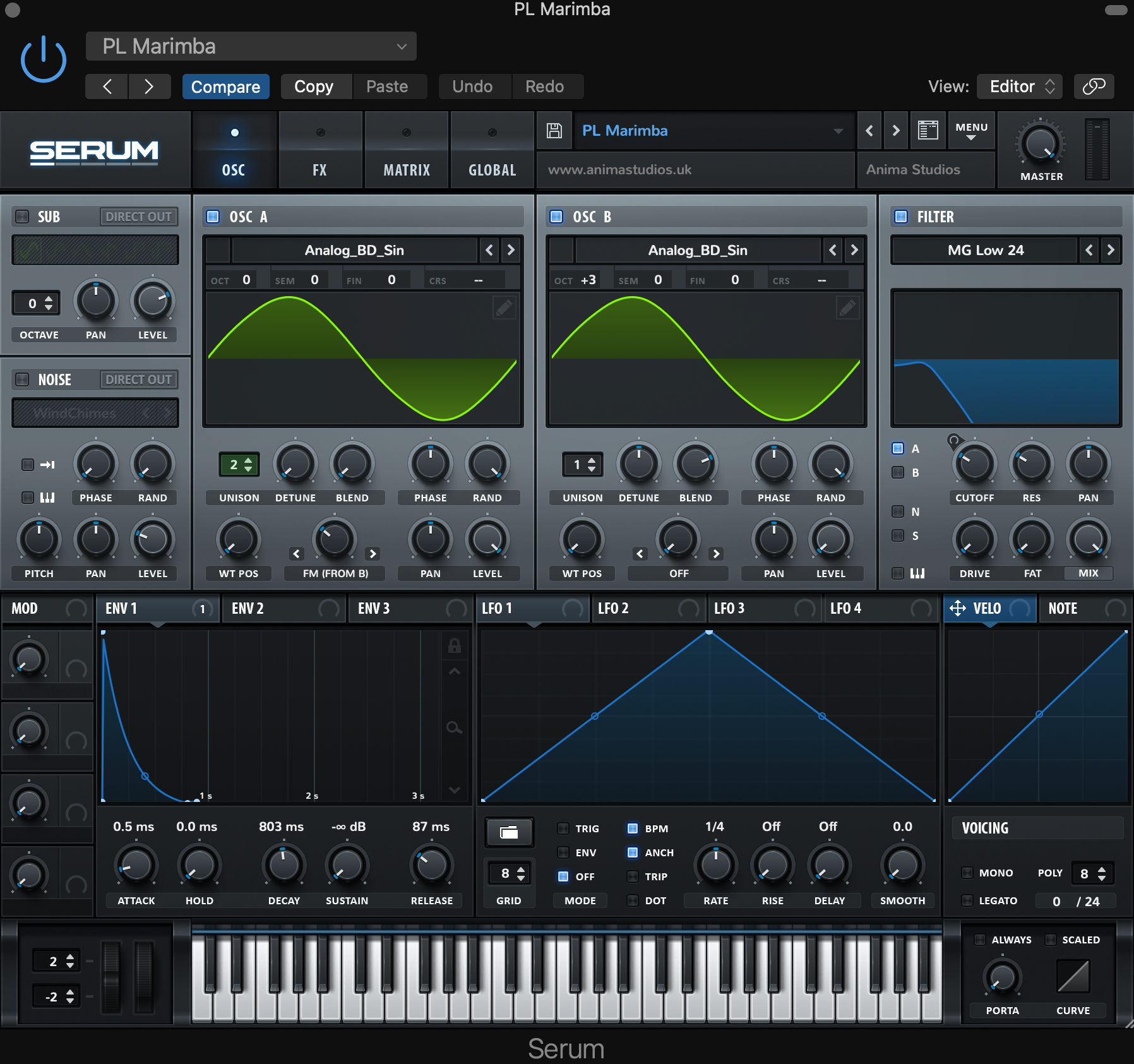Toggle the ENV 1 lock icon
The width and height of the screenshot is (1134, 1064).
point(454,645)
